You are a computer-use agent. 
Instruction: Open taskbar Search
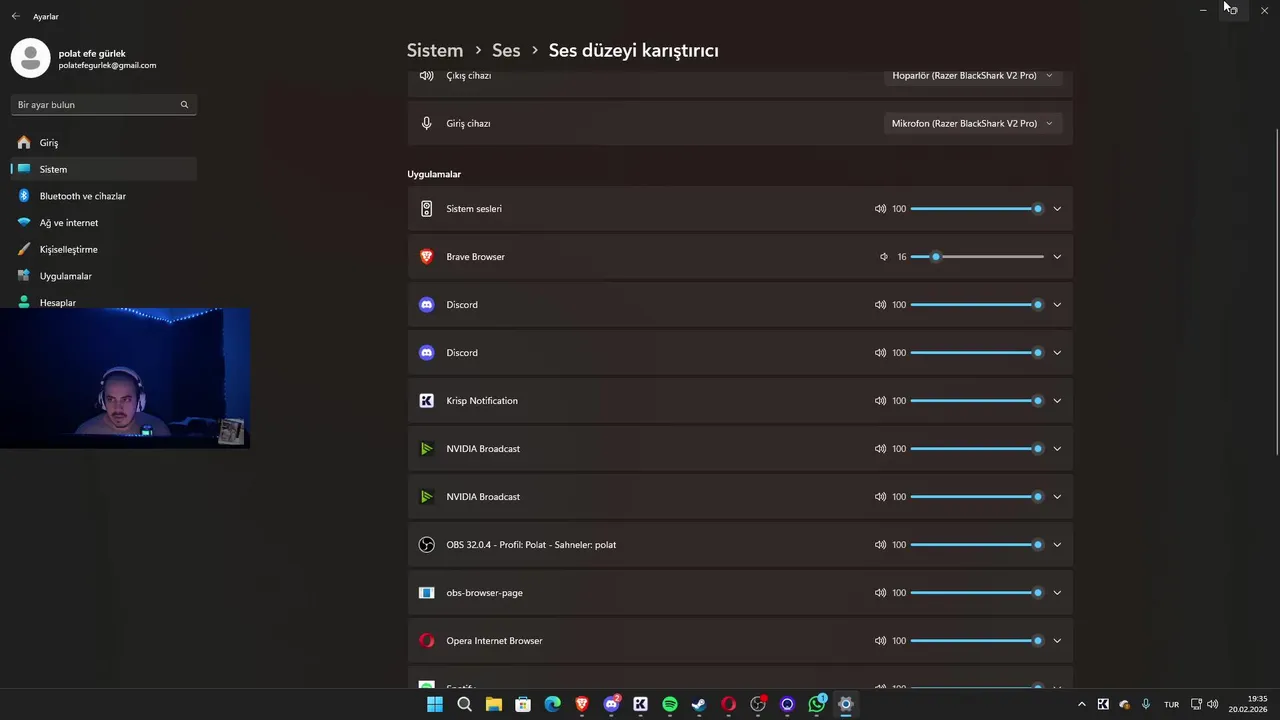[464, 704]
